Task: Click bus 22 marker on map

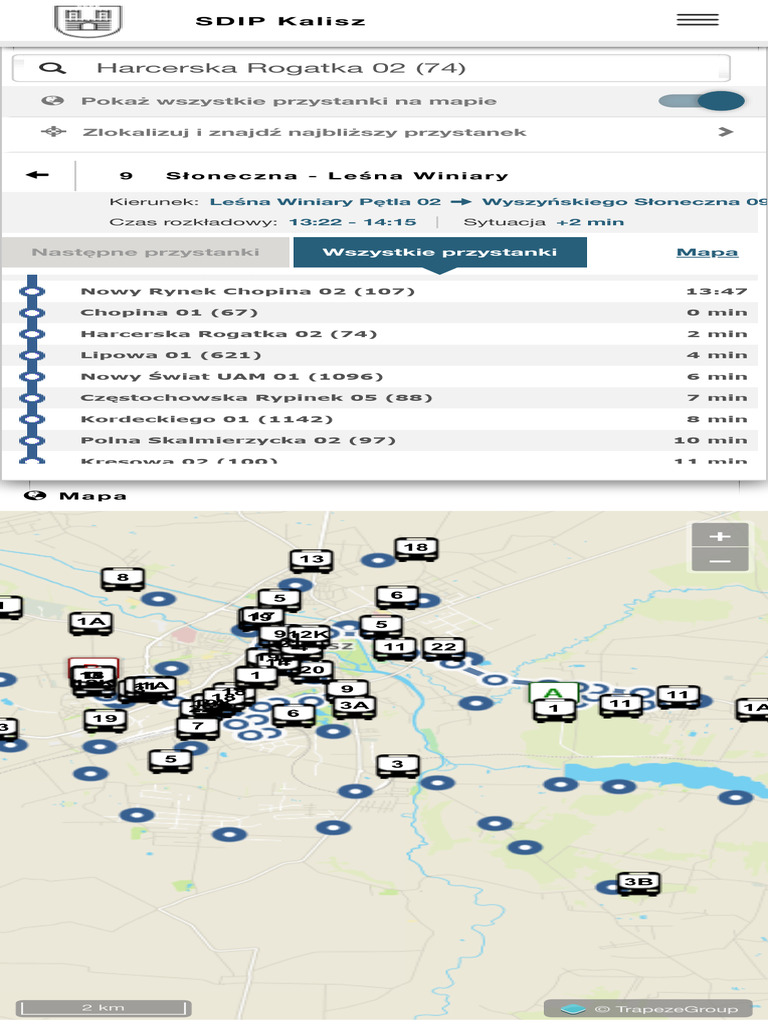Action: tap(443, 648)
